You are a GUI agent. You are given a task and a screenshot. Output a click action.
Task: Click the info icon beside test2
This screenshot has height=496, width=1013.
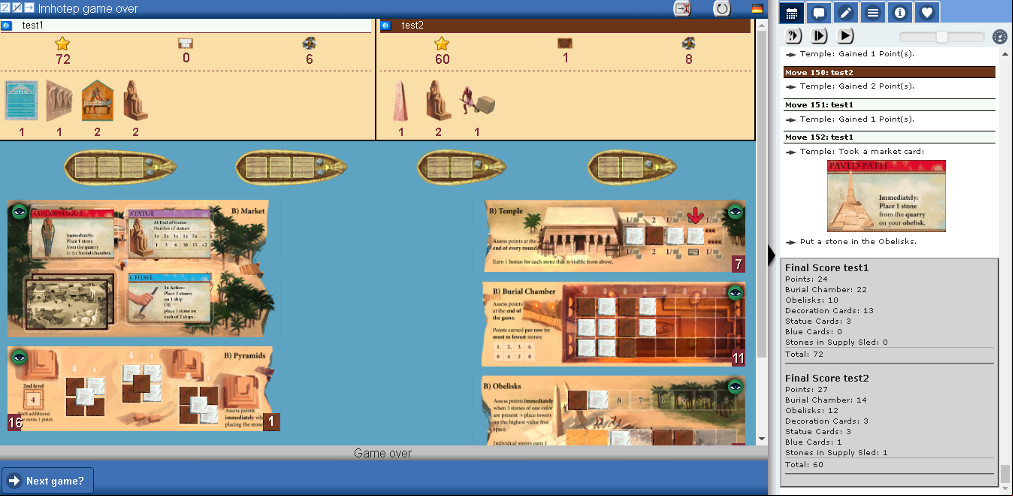pyautogui.click(x=386, y=26)
